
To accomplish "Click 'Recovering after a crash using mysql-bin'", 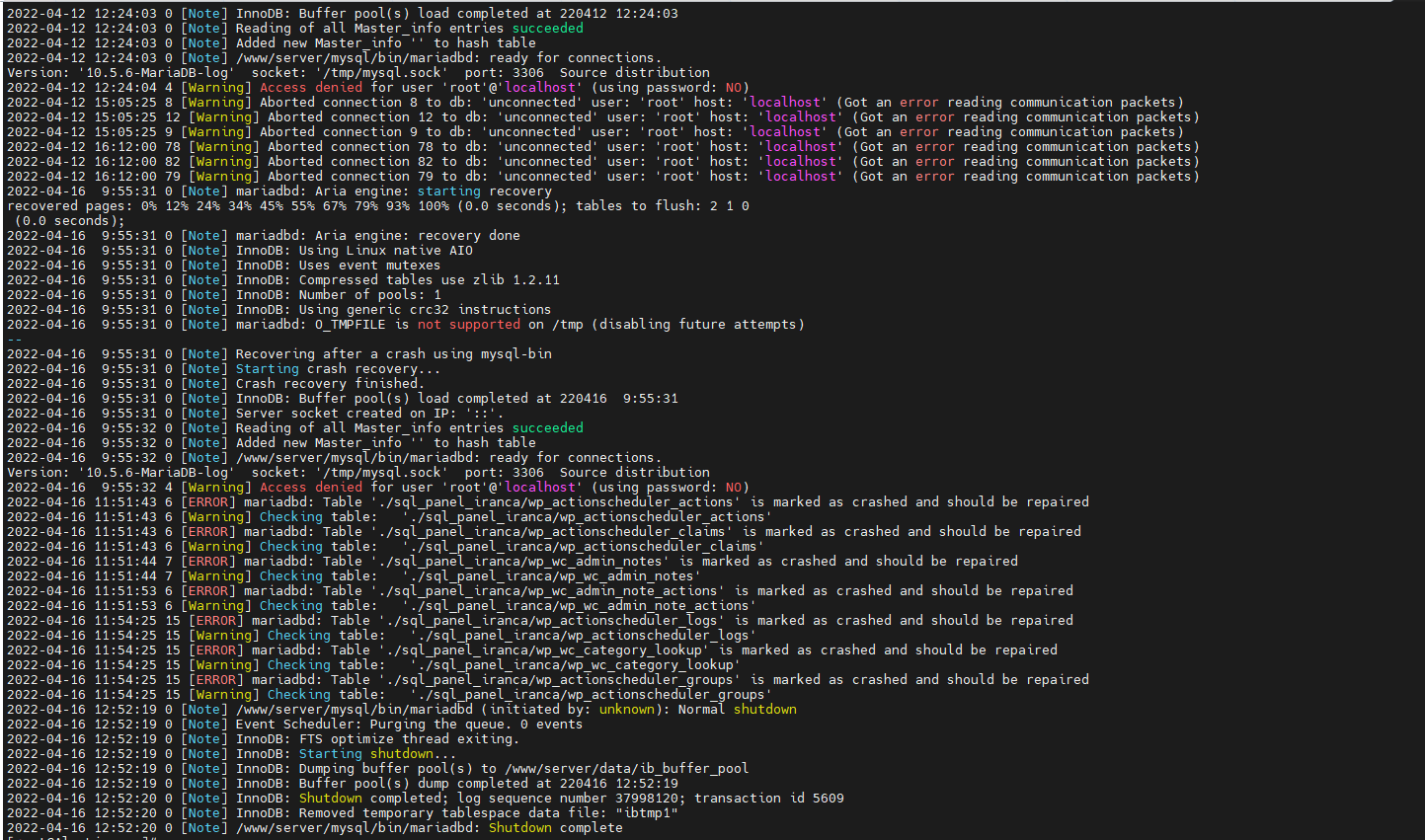I will 393,354.
